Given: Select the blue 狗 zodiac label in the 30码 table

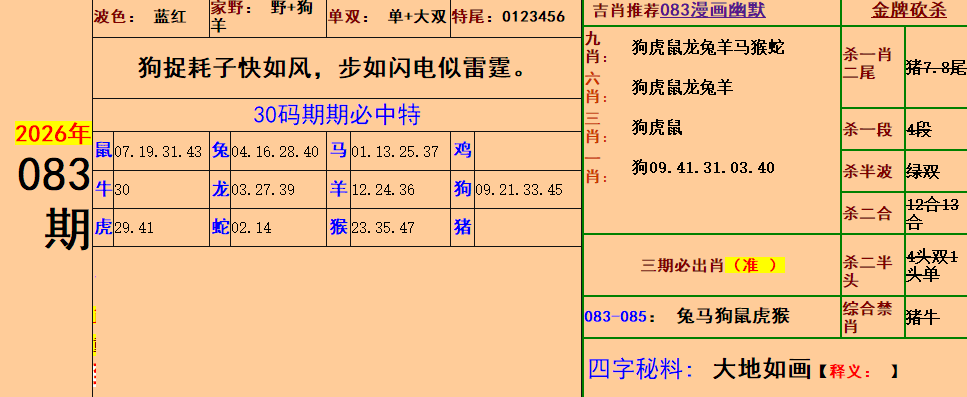Looking at the screenshot, I should click(x=463, y=189).
